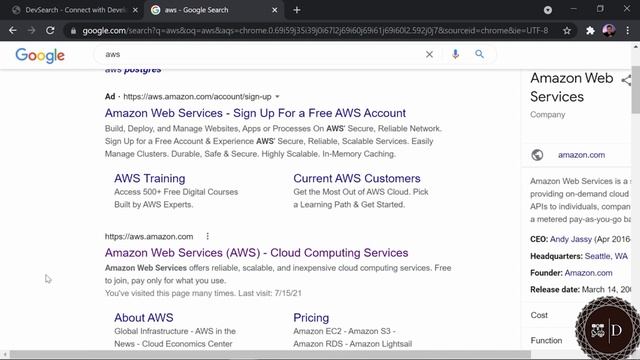Open the Chrome profile avatar
This screenshot has width=640, height=360.
pyautogui.click(x=609, y=31)
